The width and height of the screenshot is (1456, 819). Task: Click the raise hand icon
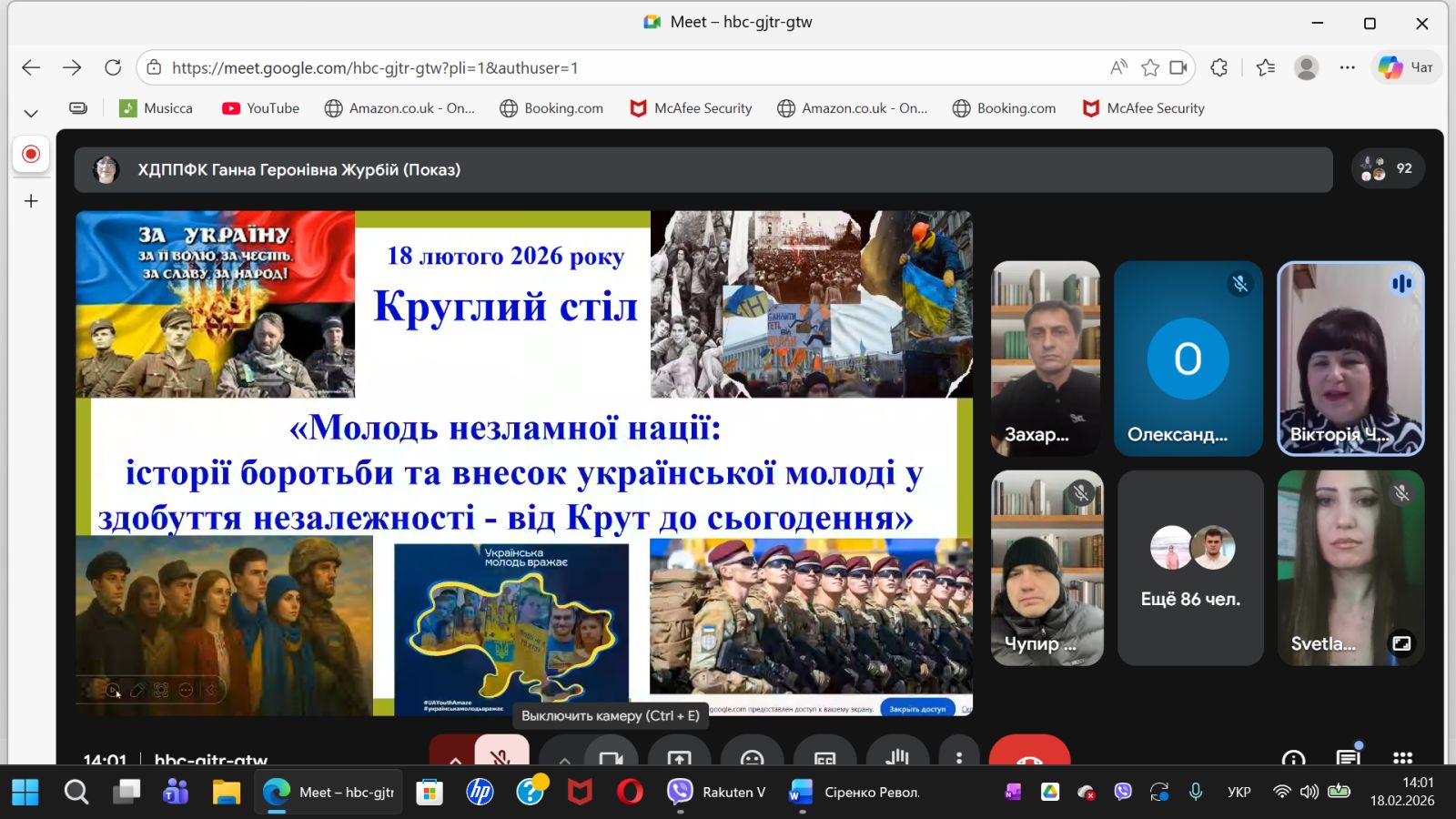tap(897, 756)
